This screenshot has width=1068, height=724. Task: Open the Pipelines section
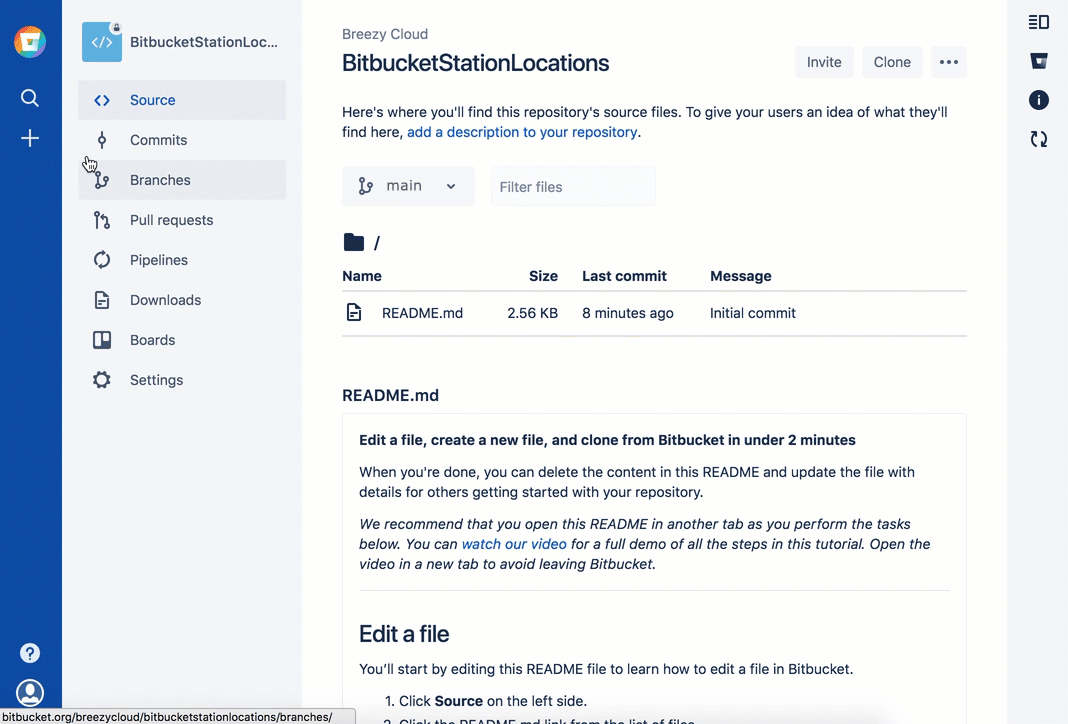[x=158, y=260]
